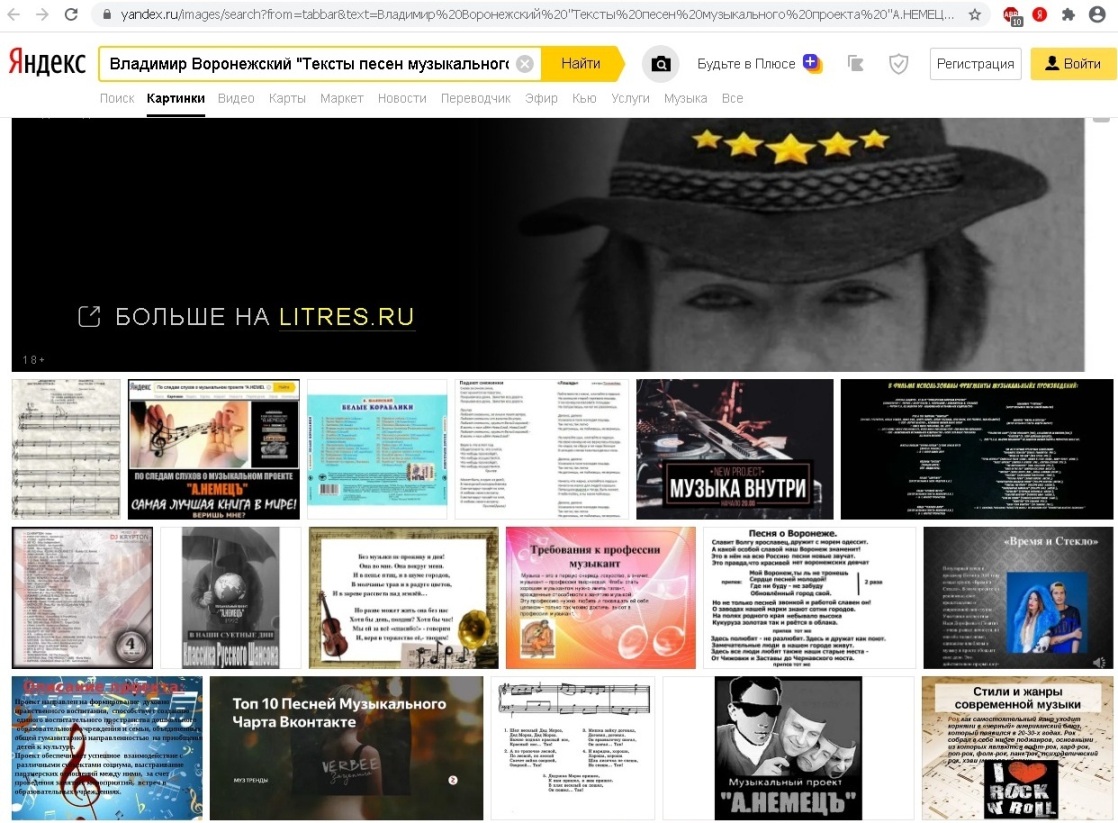
Task: Open the Белые кораблики cassette cover thumbnail
Action: coord(377,449)
